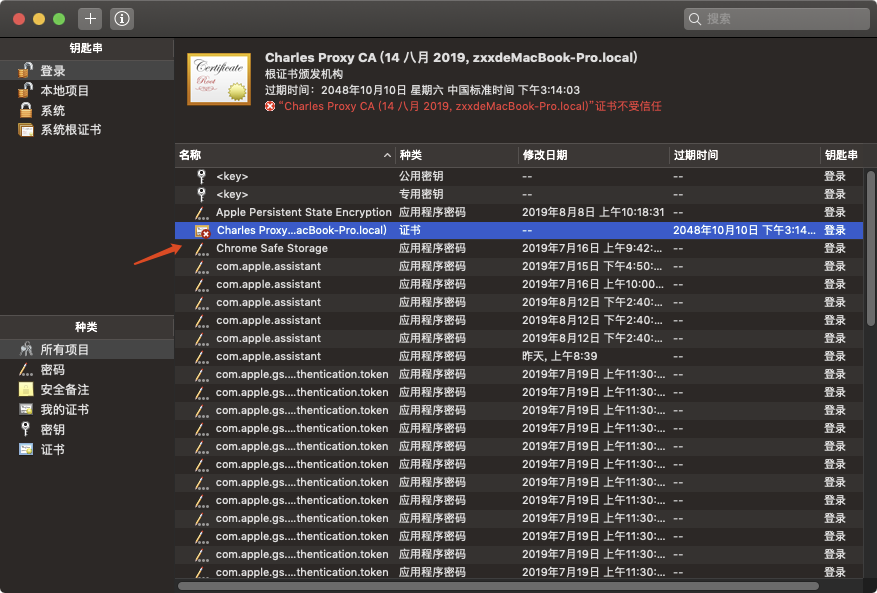Screen dimensions: 877x593
Task: Click the vertical scrollbar of the list
Action: click(870, 248)
